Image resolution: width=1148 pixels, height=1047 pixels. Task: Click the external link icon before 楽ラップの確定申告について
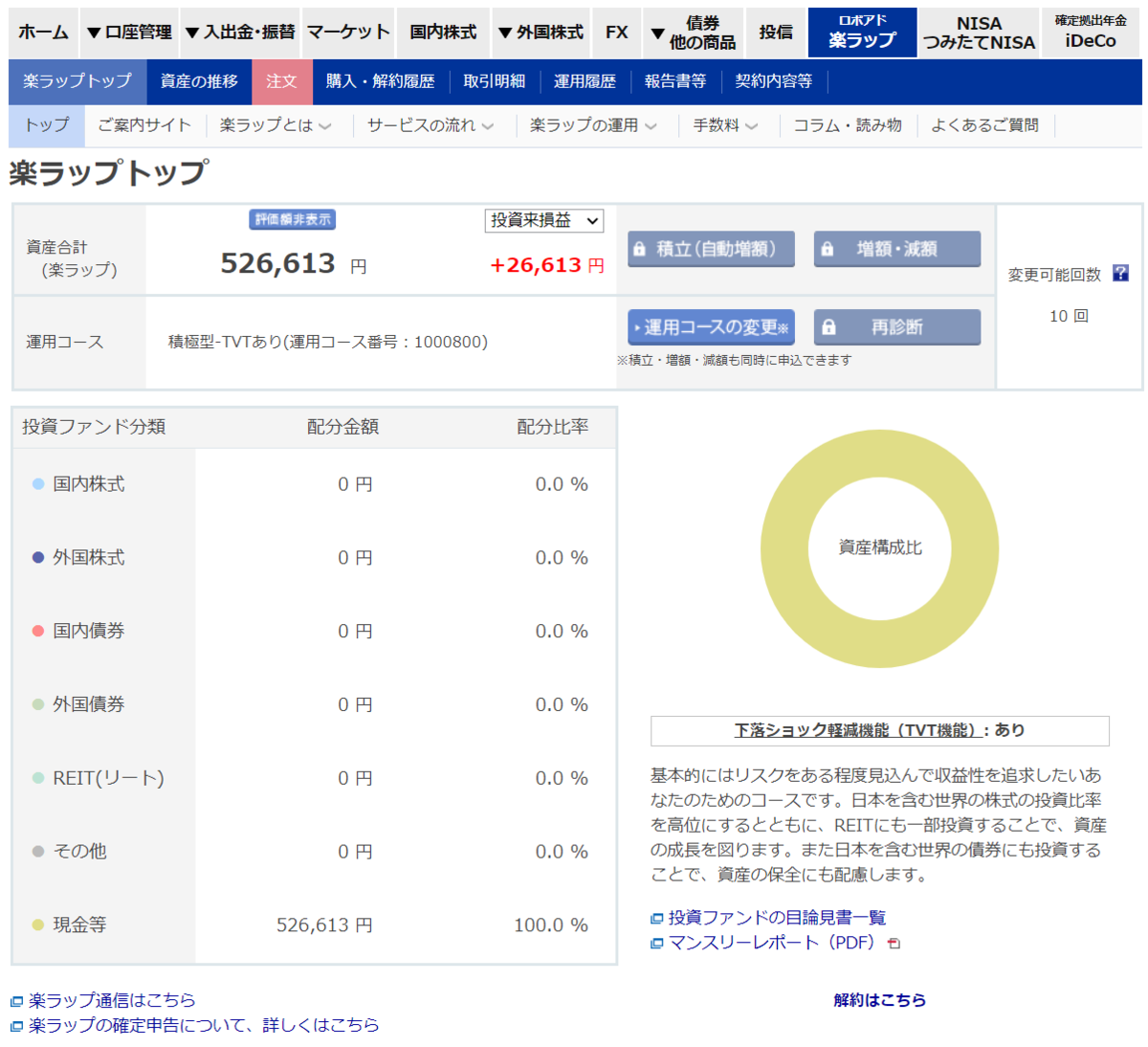tap(16, 1026)
